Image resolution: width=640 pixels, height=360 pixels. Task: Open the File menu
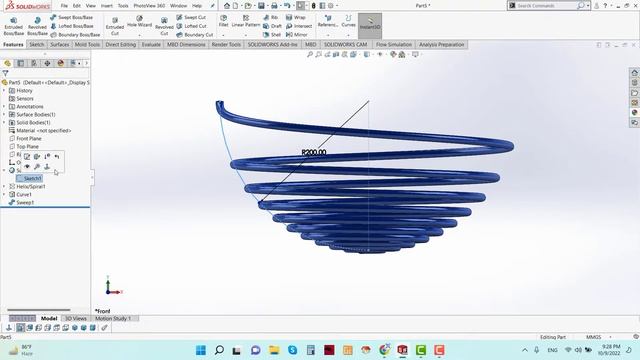click(x=64, y=6)
